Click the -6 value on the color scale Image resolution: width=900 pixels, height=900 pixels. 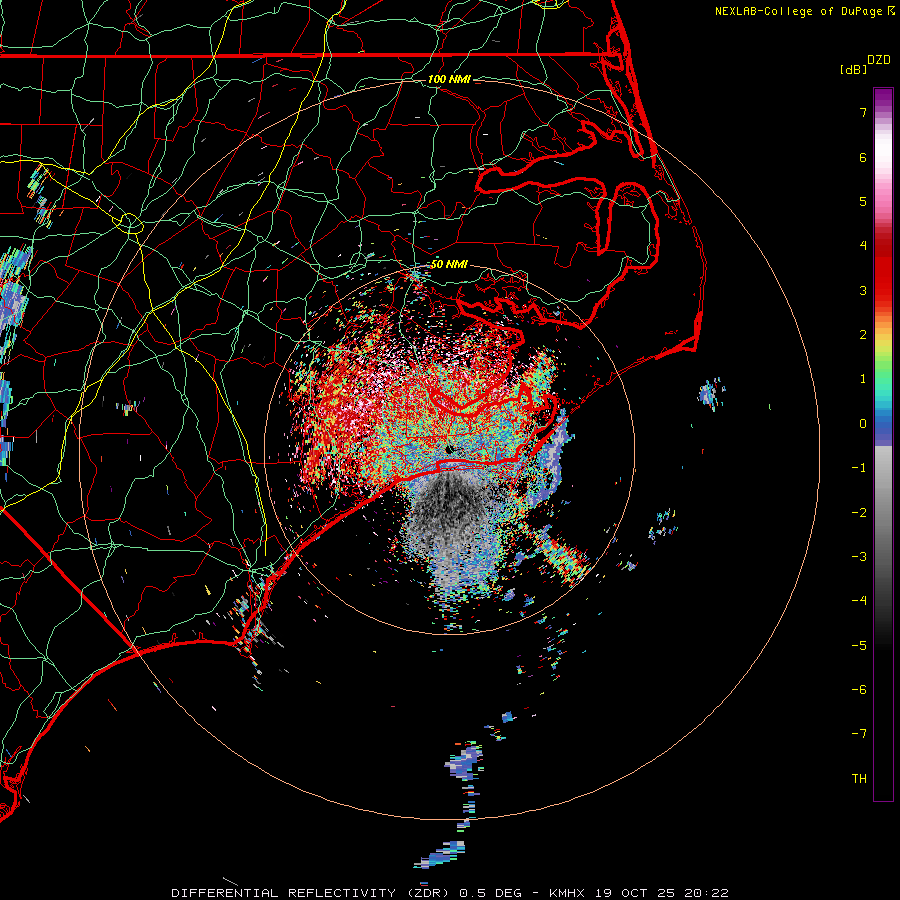point(859,690)
